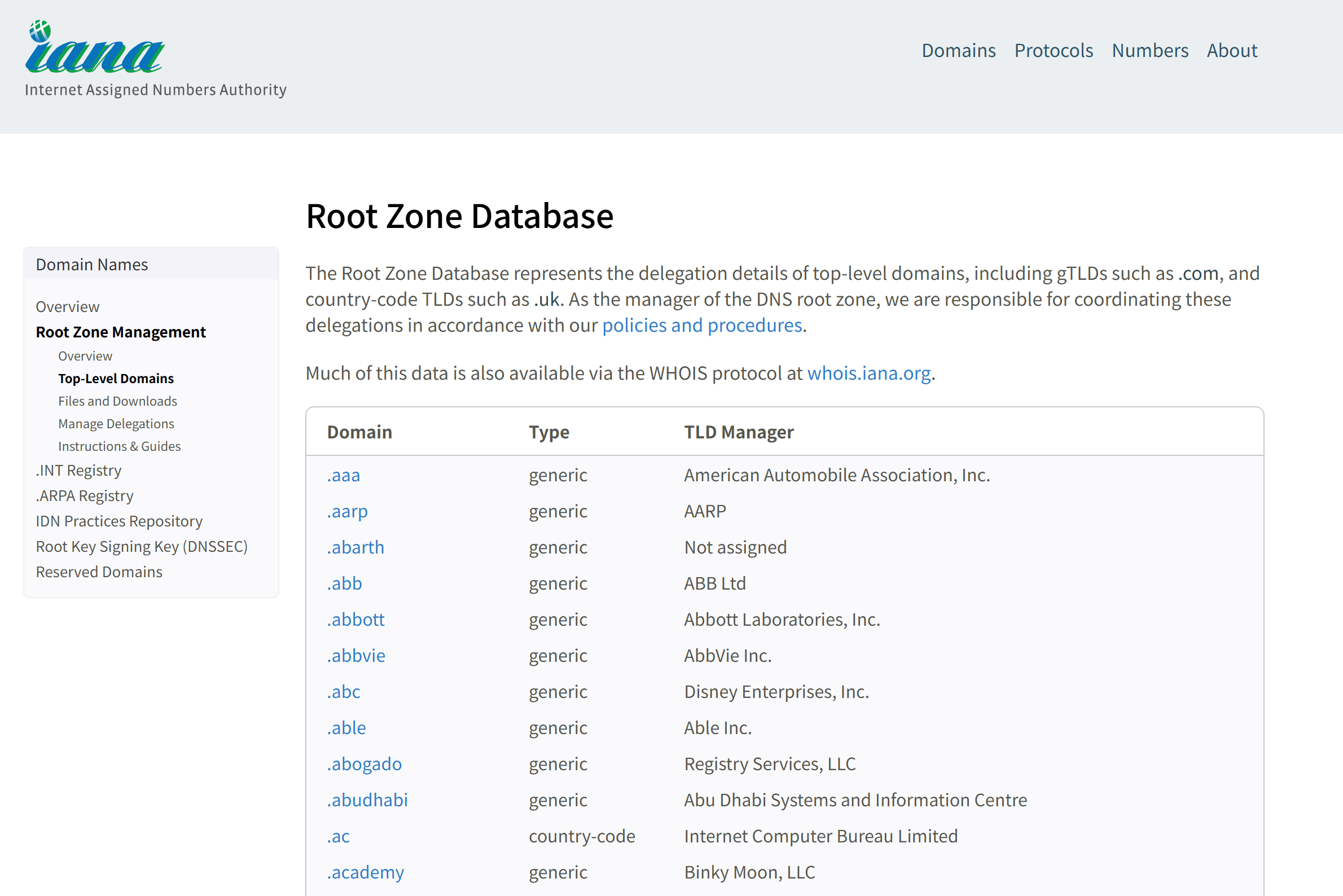Open the .academy domain entry
Image resolution: width=1343 pixels, height=896 pixels.
[x=365, y=872]
